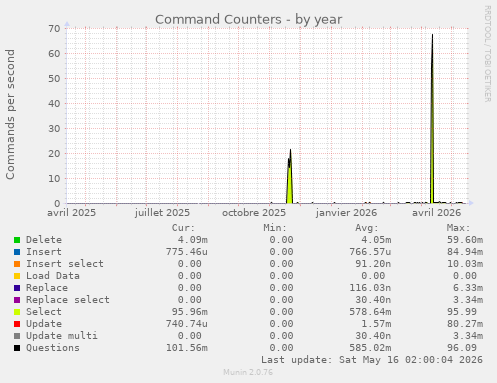Click the 'Avg:' column header

(x=367, y=228)
